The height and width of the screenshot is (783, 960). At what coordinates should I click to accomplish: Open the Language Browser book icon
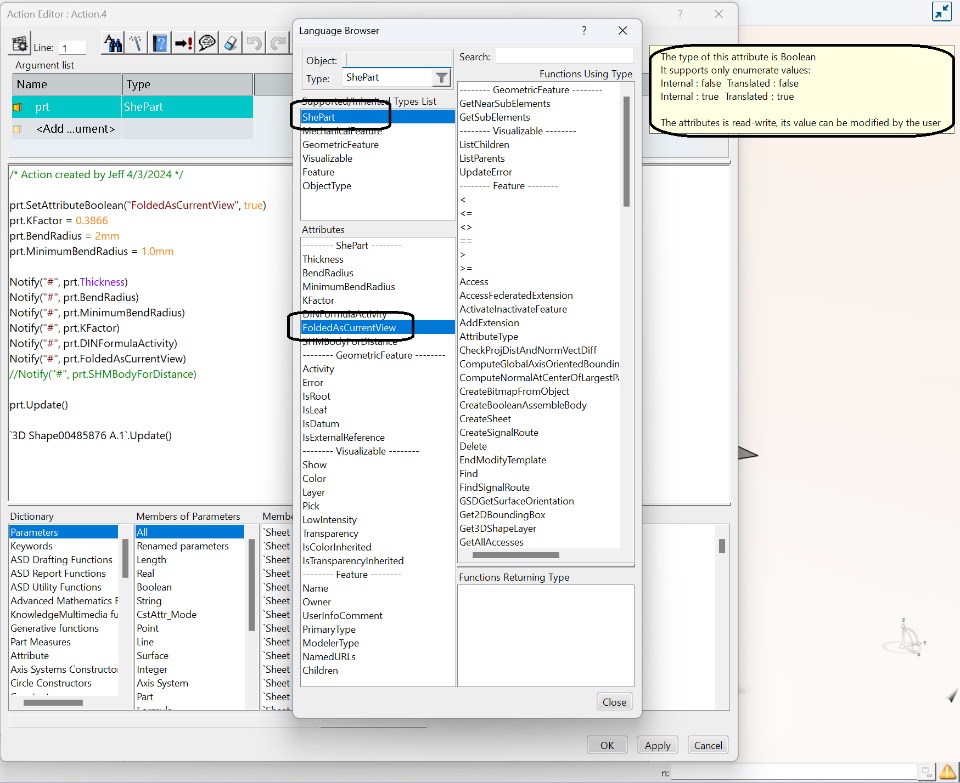point(160,43)
